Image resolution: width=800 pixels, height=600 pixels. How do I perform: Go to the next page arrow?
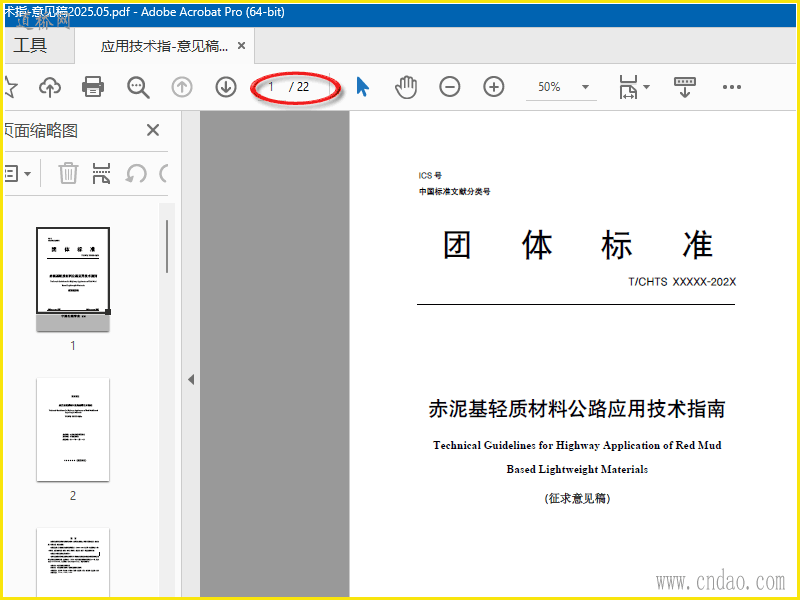[226, 87]
